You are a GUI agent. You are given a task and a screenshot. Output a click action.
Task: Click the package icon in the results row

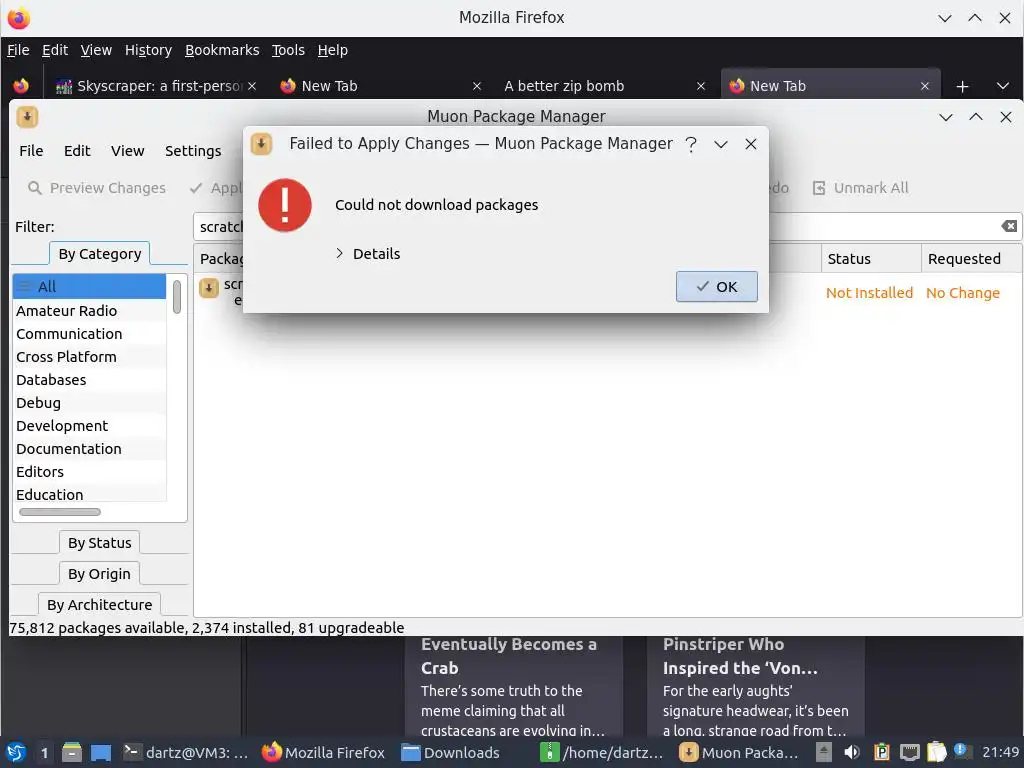[209, 287]
